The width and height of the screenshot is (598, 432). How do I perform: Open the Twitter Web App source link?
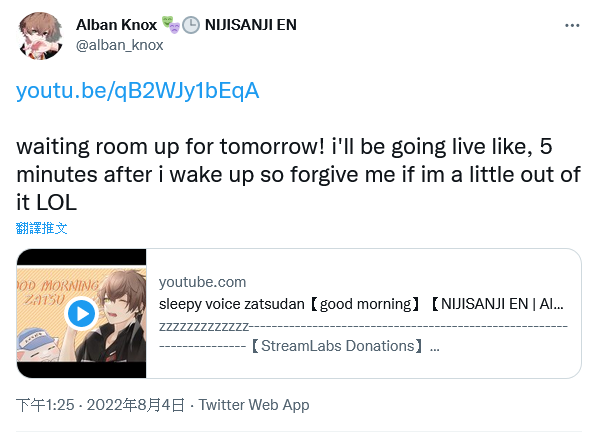[254, 405]
